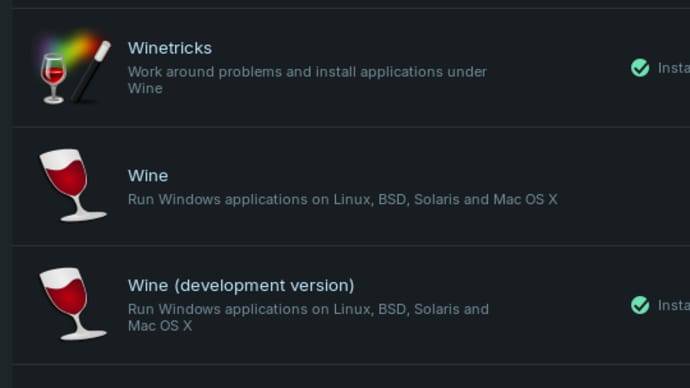
Task: Click the development version's two-line 'Run Windows applications' description
Action: click(x=308, y=317)
